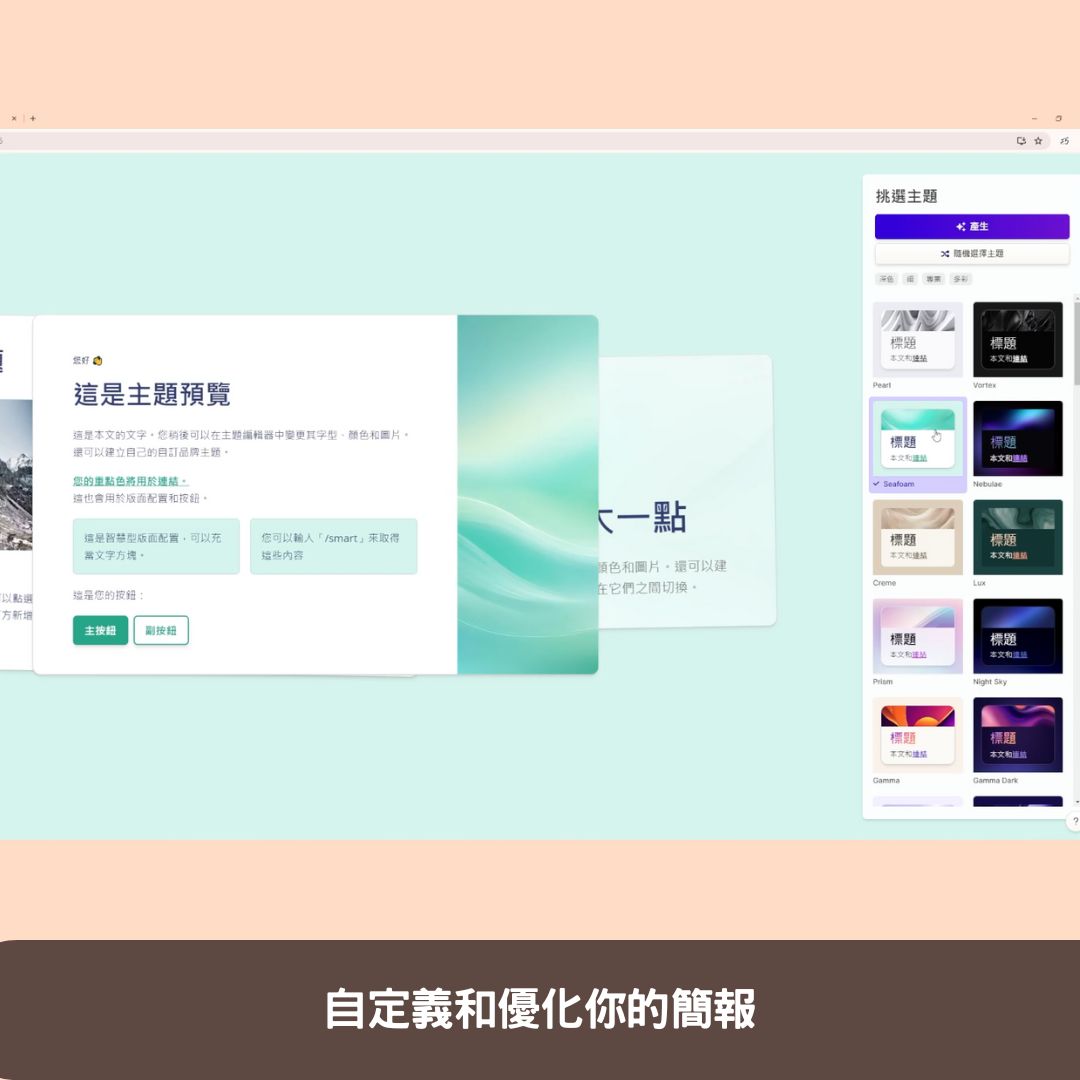1080x1080 pixels.
Task: Open help via the question mark icon
Action: (x=1074, y=819)
